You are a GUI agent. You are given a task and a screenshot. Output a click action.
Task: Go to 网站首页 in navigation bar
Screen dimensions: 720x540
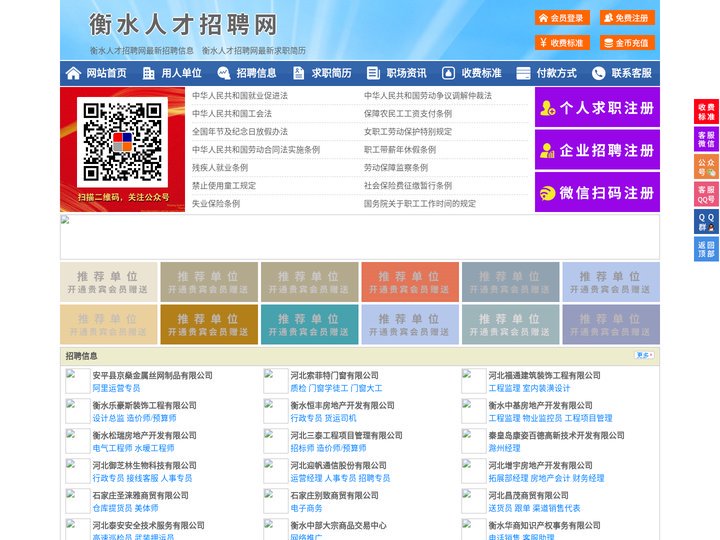pyautogui.click(x=107, y=73)
